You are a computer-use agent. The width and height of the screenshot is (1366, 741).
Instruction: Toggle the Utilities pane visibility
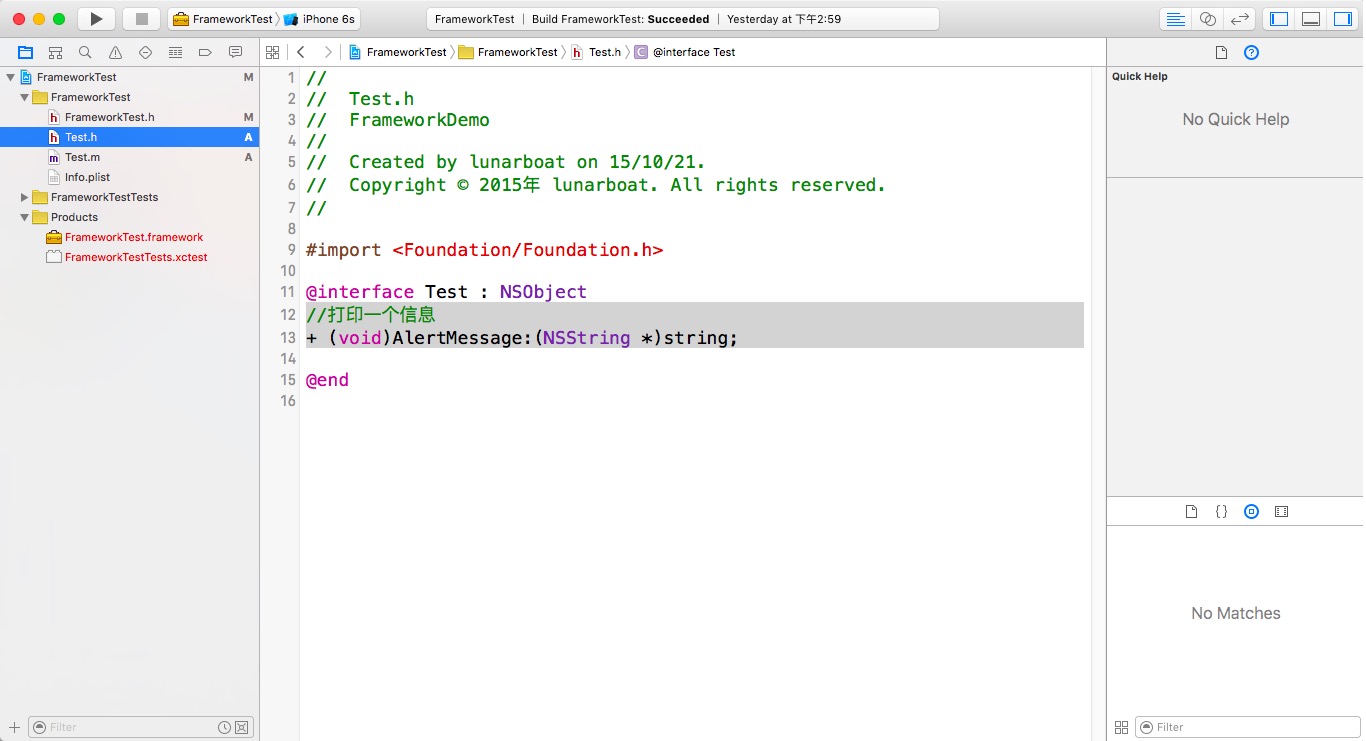pos(1342,19)
